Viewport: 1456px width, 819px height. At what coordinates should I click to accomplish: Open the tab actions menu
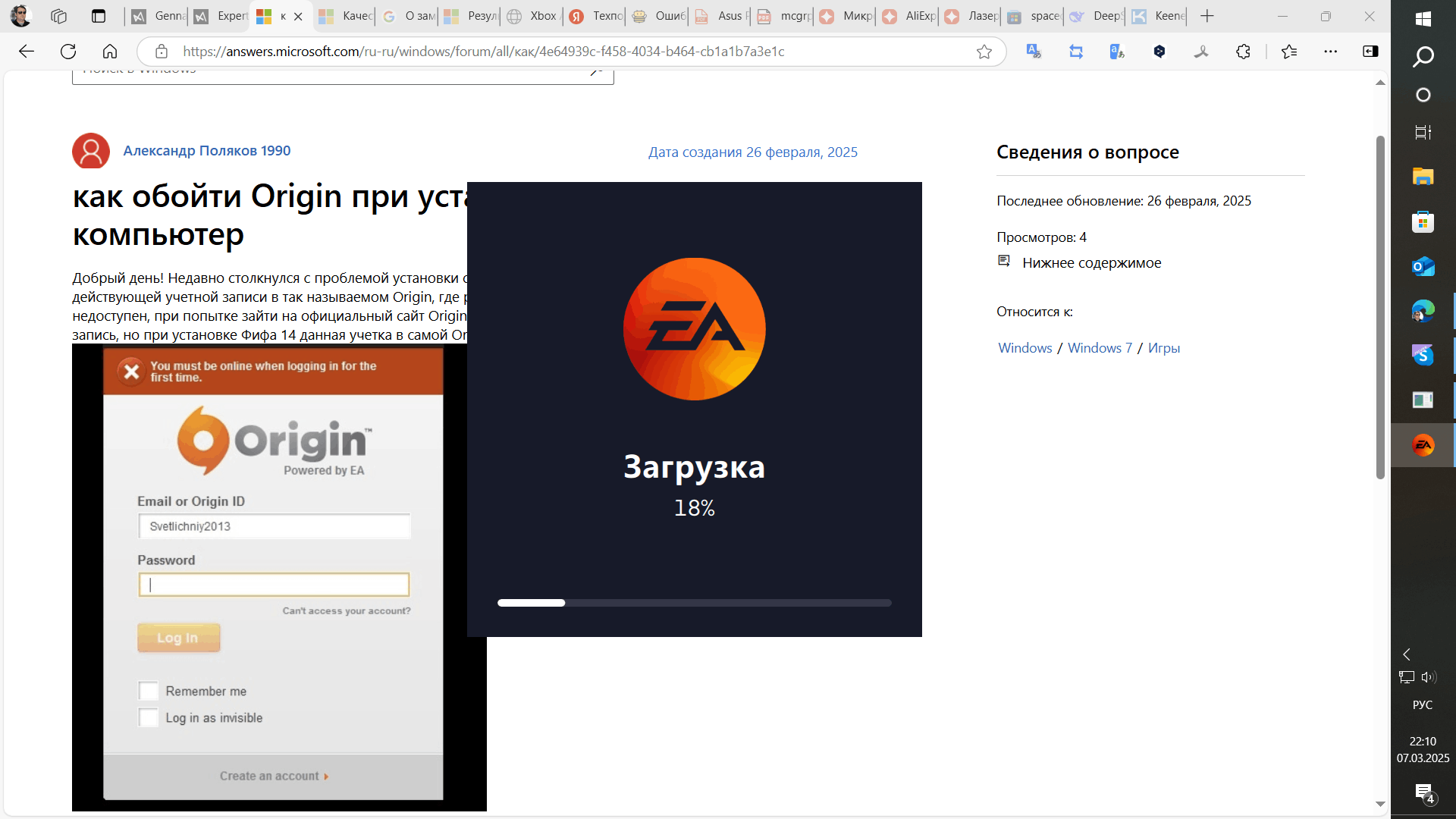click(x=98, y=16)
